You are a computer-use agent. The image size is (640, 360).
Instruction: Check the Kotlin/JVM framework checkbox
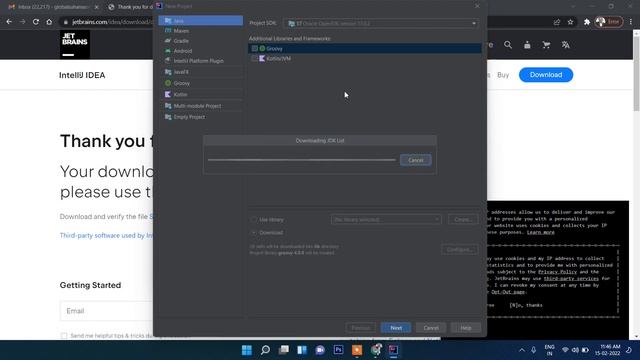tap(254, 58)
